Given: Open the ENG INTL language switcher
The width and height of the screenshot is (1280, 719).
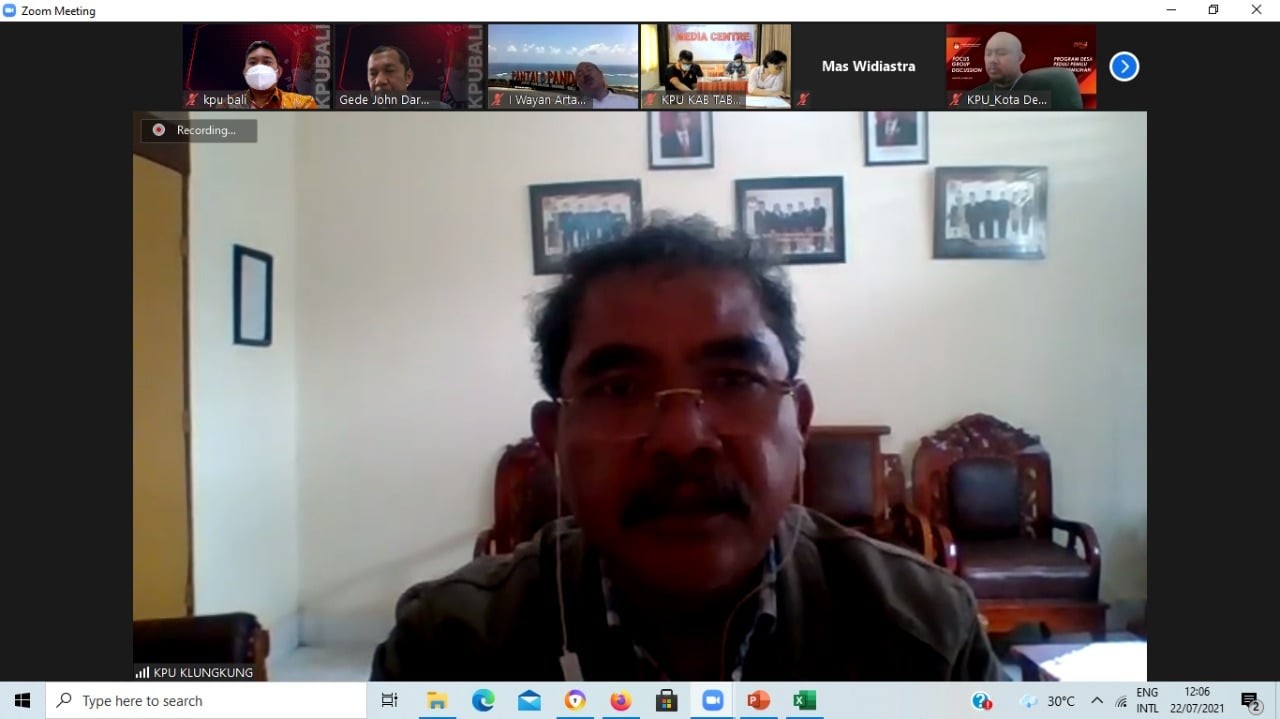Looking at the screenshot, I should click(x=1147, y=701).
